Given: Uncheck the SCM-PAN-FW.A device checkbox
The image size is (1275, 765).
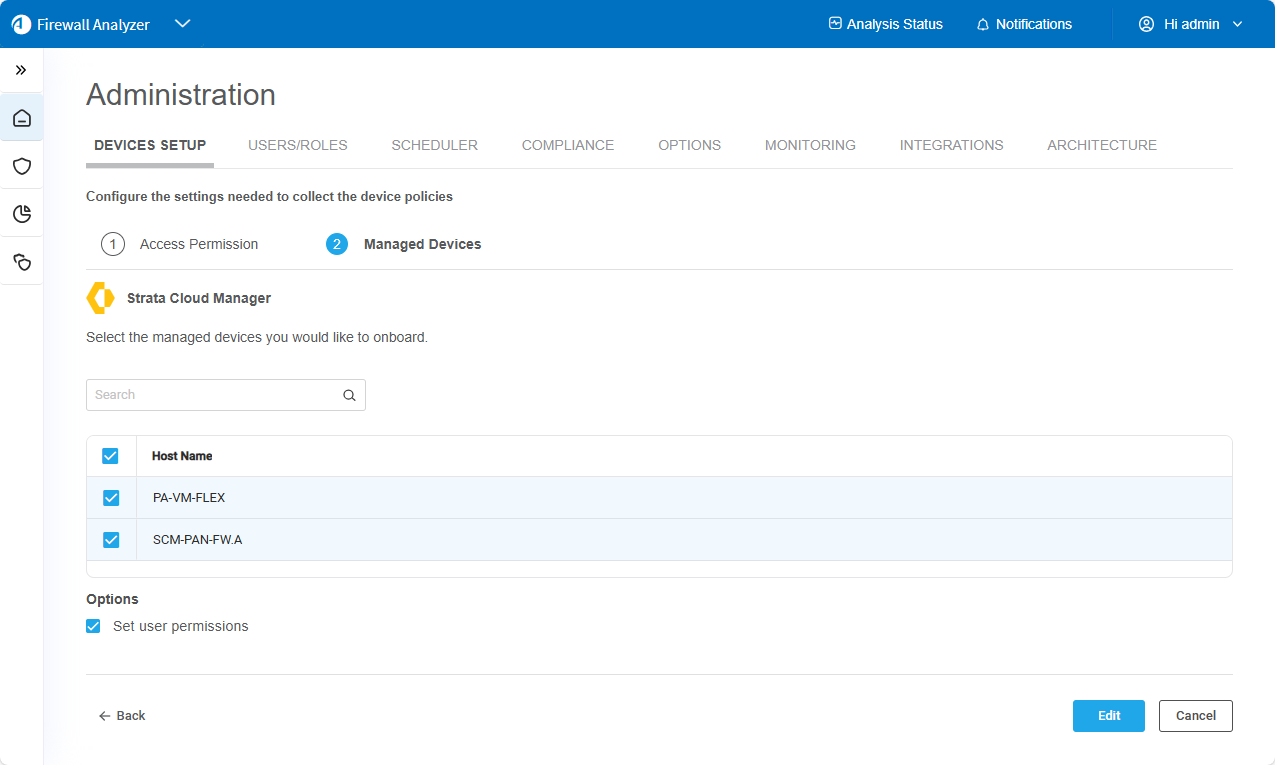Looking at the screenshot, I should (x=111, y=540).
